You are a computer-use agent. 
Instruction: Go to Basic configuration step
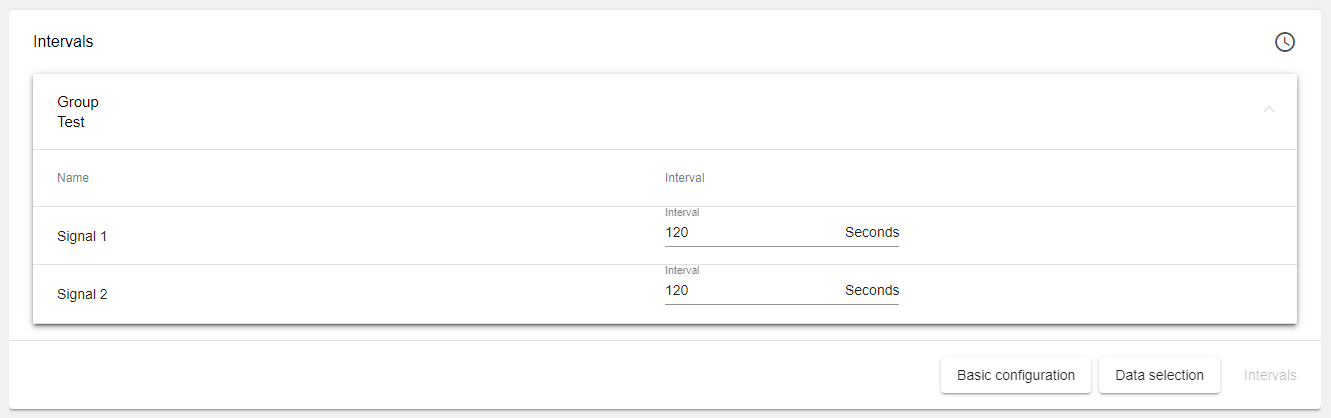point(1015,376)
